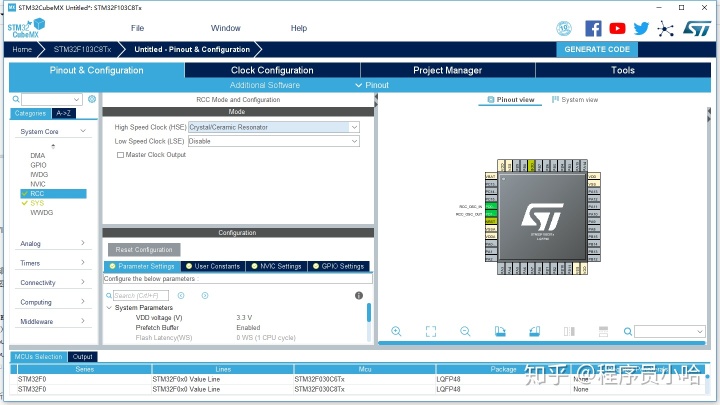Open the MCUs Selection tab
The image size is (720, 405).
38,357
